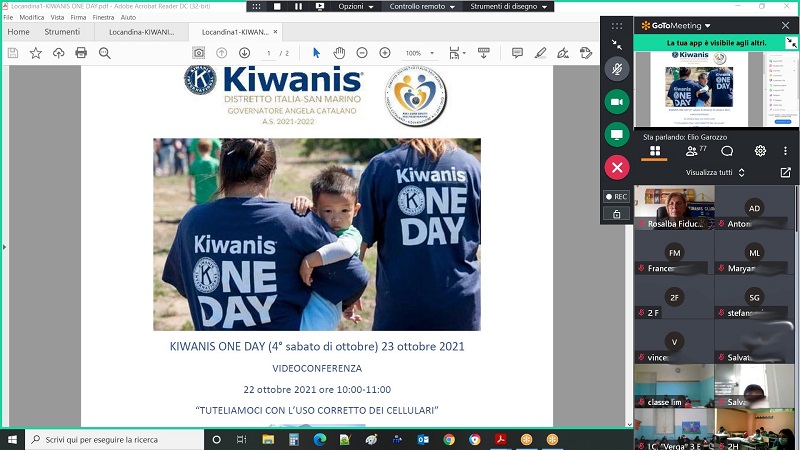
Task: Click the zoom out minus icon
Action: [361, 53]
